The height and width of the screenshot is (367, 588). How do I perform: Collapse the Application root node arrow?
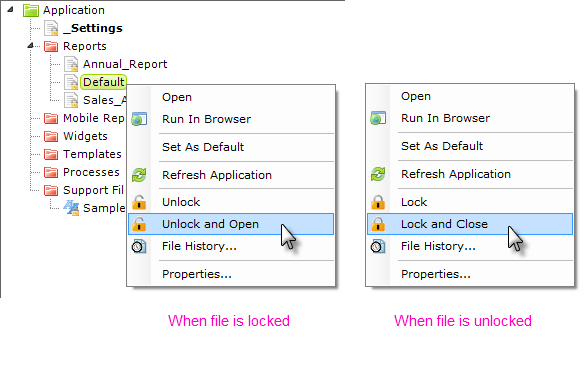[x=10, y=9]
